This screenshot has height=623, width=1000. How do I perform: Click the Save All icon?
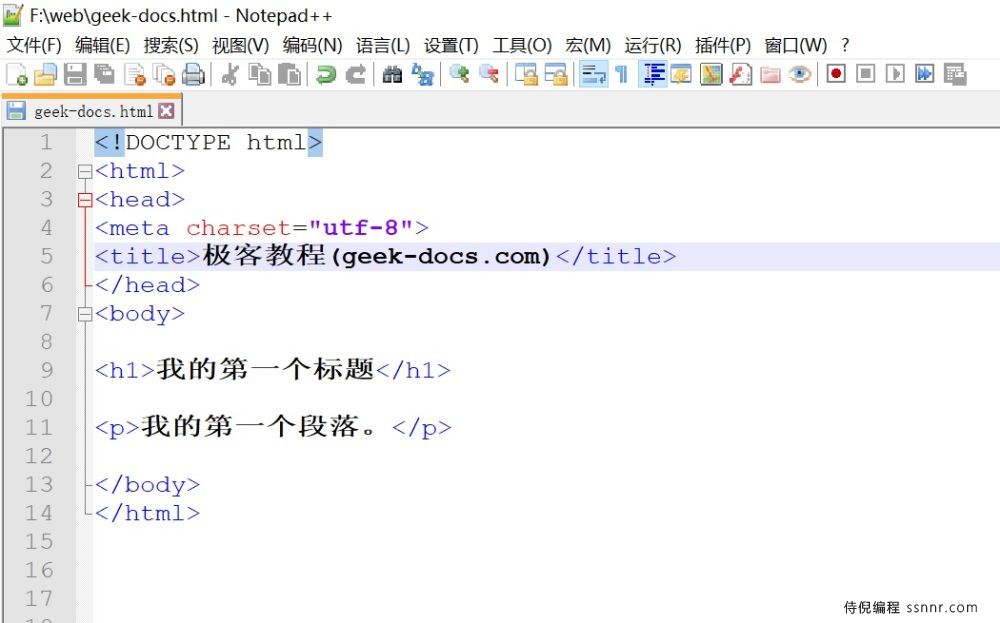click(x=105, y=75)
